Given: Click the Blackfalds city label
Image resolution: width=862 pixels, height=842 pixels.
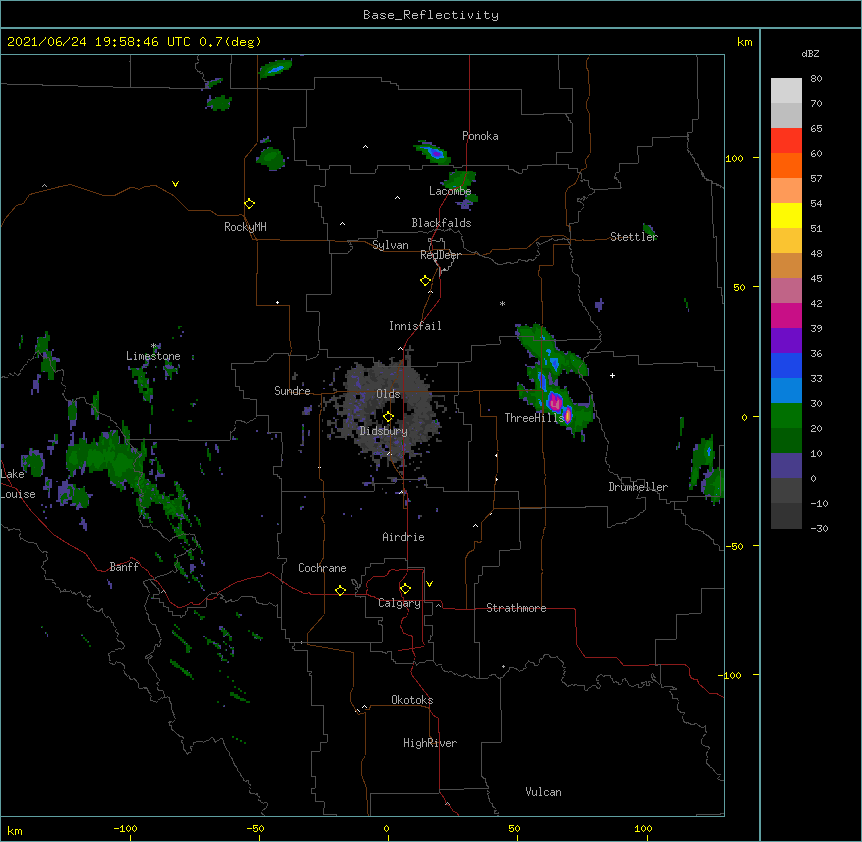Looking at the screenshot, I should click(441, 223).
